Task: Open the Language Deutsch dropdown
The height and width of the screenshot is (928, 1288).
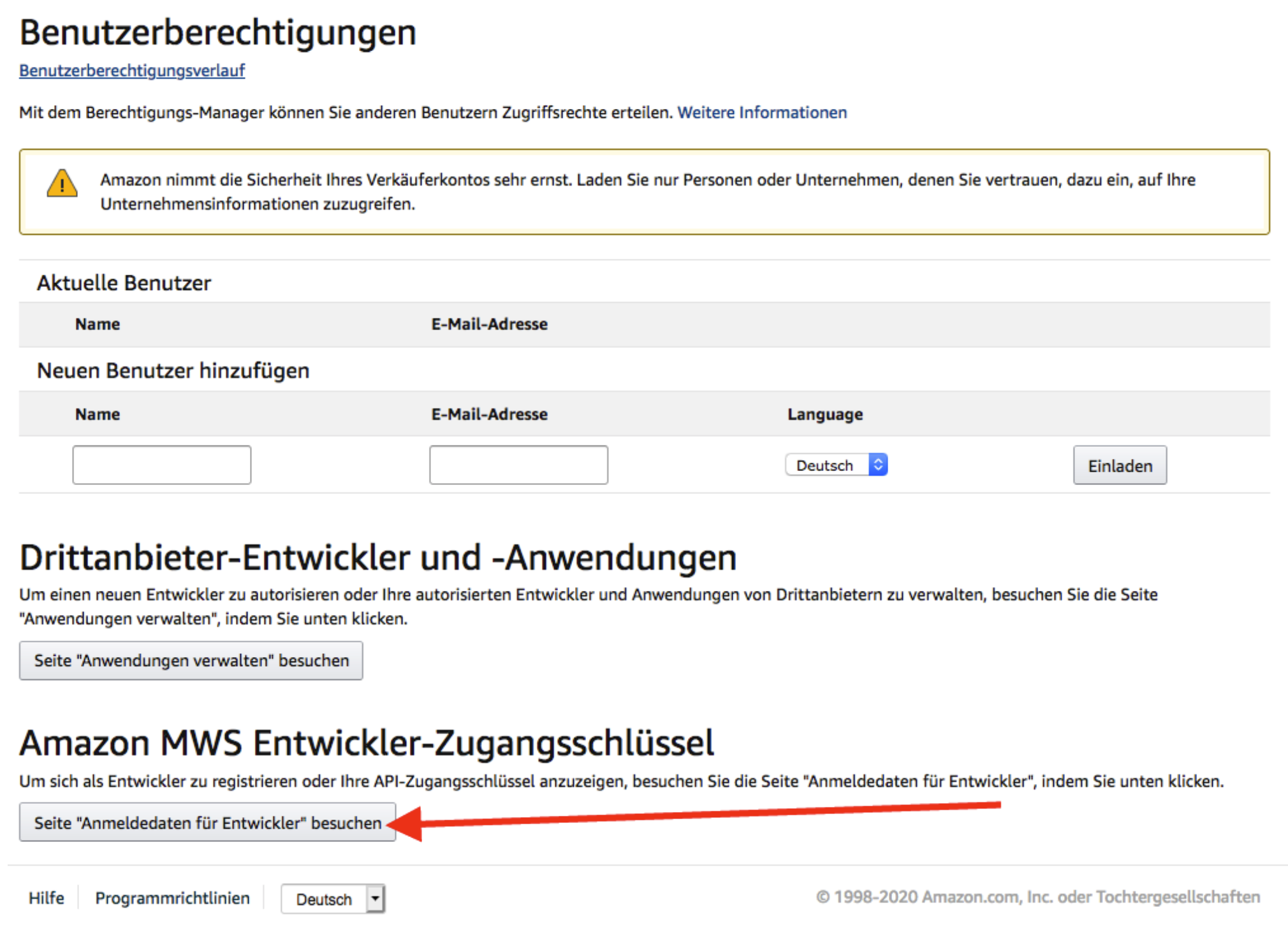Action: [826, 465]
